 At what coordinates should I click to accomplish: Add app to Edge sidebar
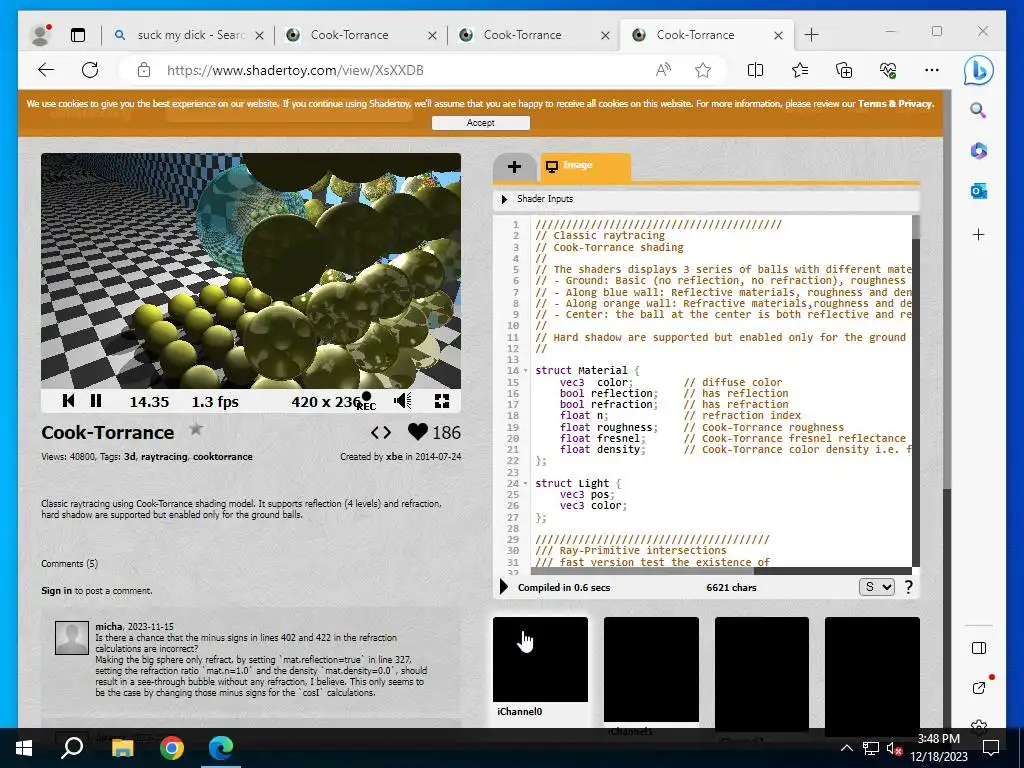click(978, 234)
